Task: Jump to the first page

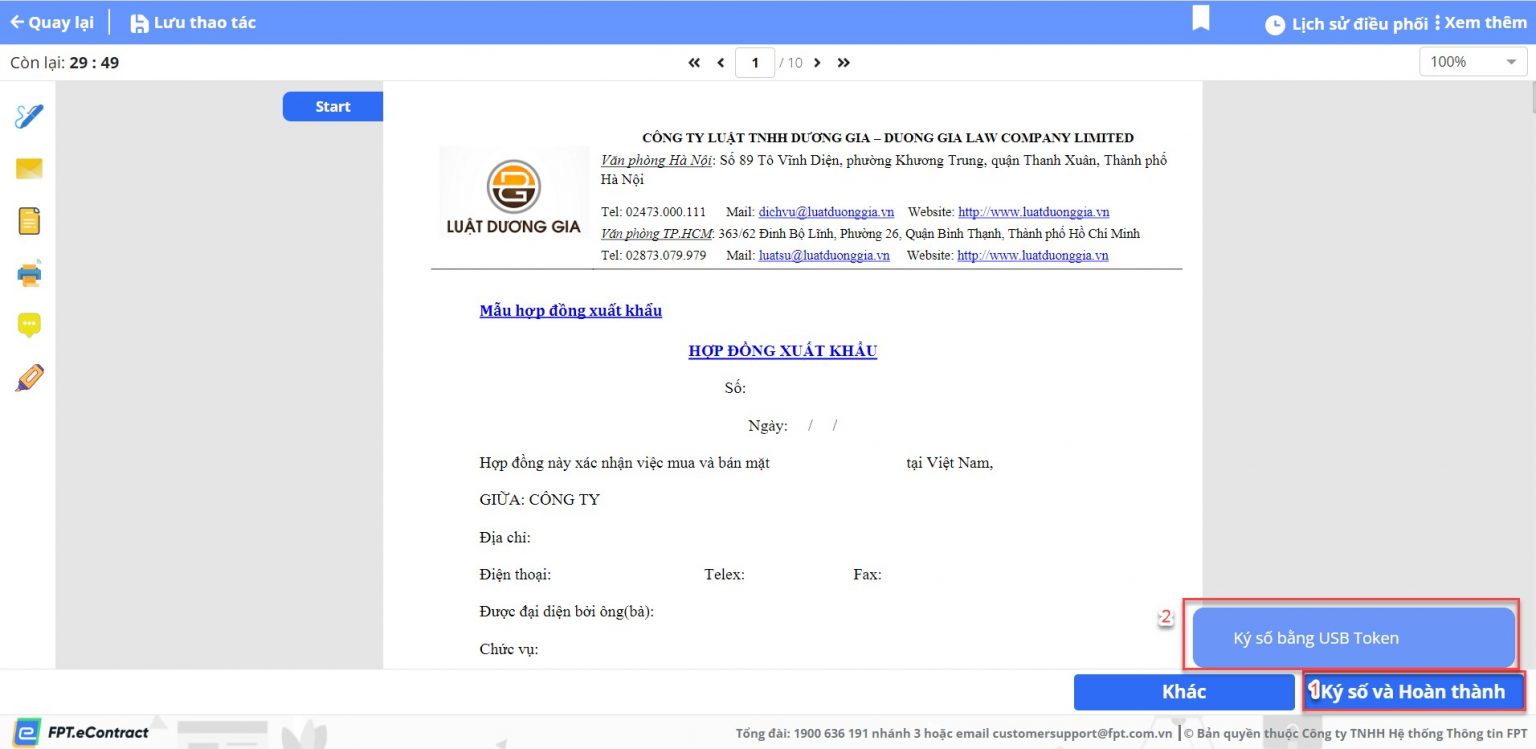Action: [x=694, y=63]
